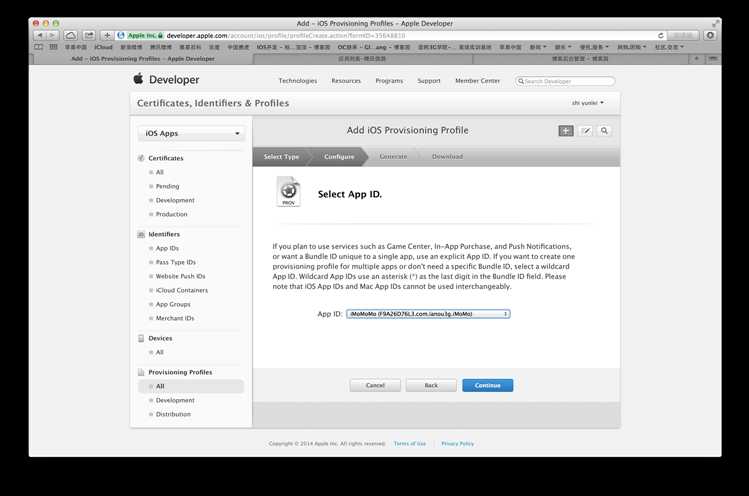
Task: Click the Certificates, Identifiers & Profiles heading
Action: (x=213, y=103)
